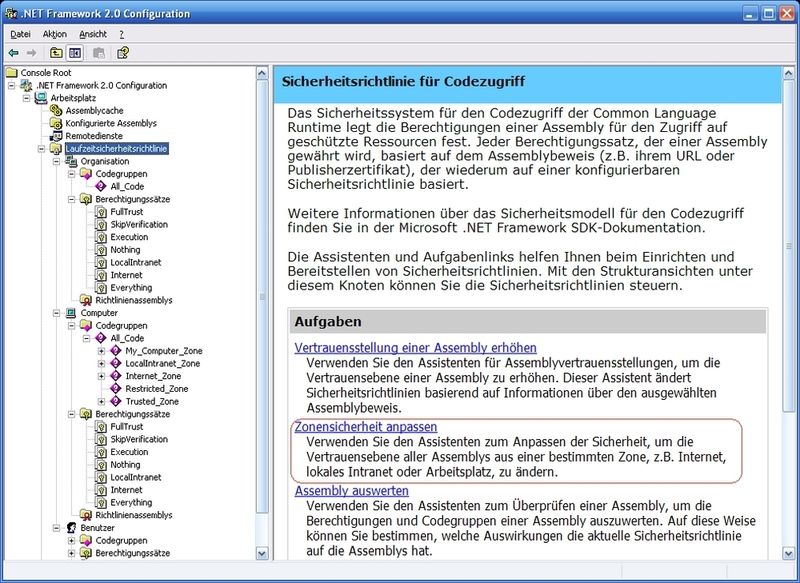Click the right pane scroll-up arrow
This screenshot has height=583, width=800.
pyautogui.click(x=788, y=73)
